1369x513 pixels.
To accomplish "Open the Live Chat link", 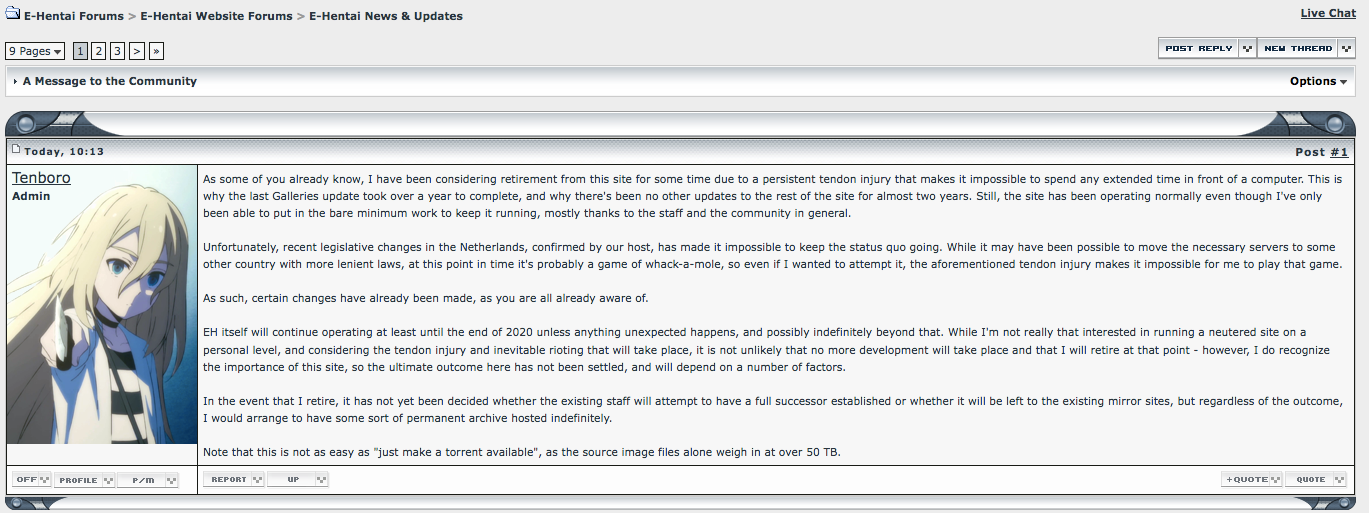I will tap(1328, 14).
